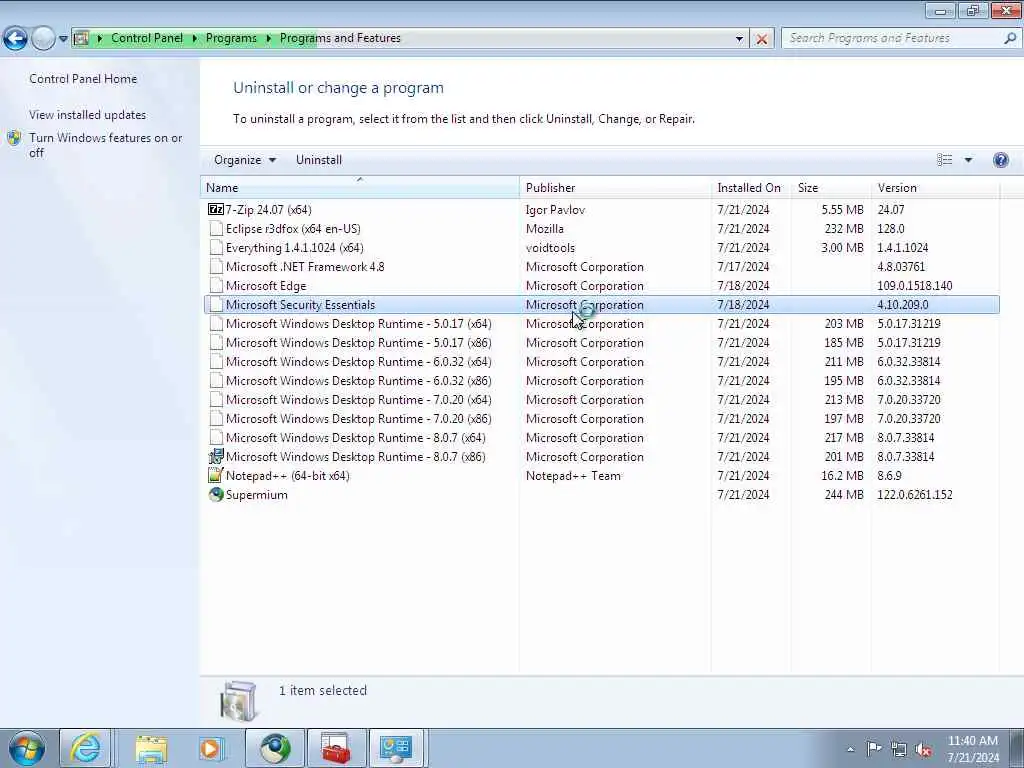Open the red toolbox taskbar app

[336, 748]
